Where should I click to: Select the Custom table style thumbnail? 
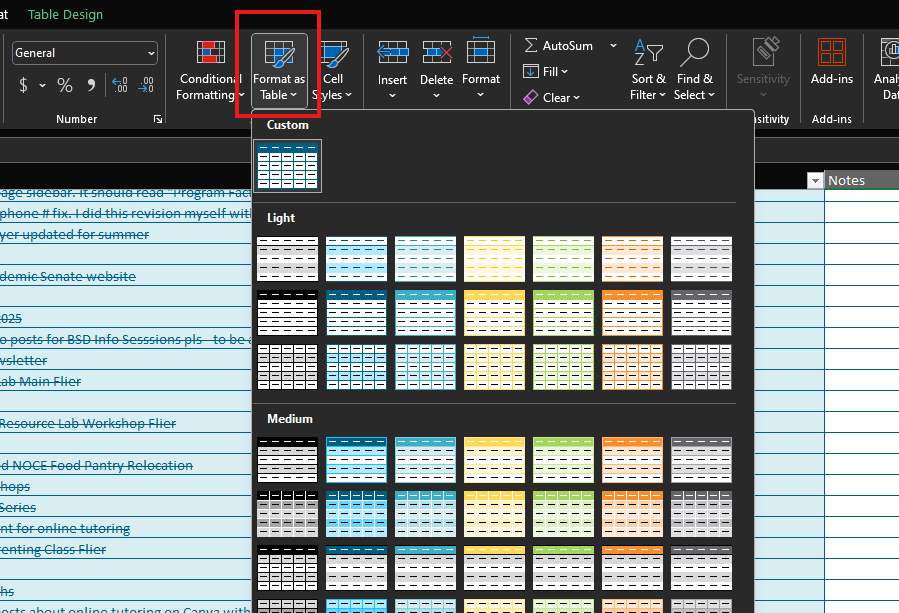287,166
